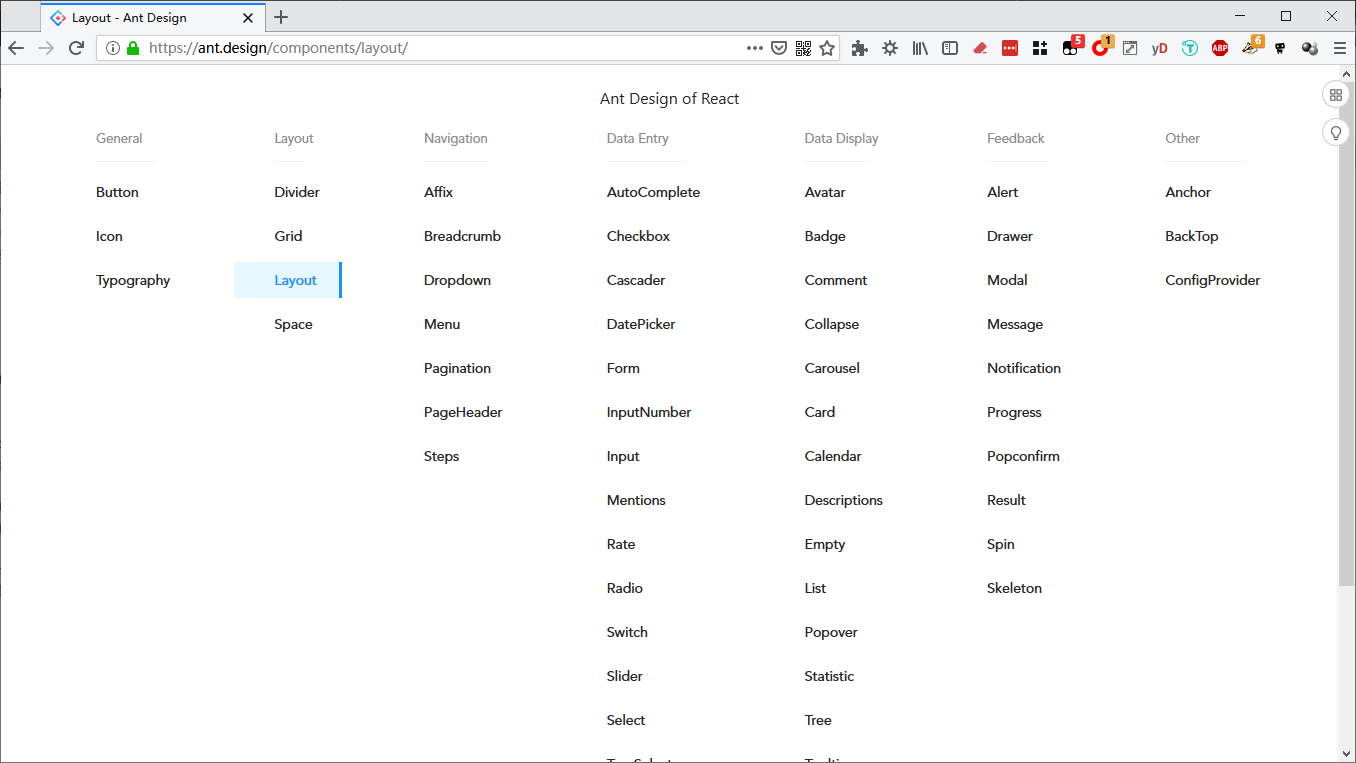
Task: Click the Feedback group heading
Action: pyautogui.click(x=1016, y=138)
